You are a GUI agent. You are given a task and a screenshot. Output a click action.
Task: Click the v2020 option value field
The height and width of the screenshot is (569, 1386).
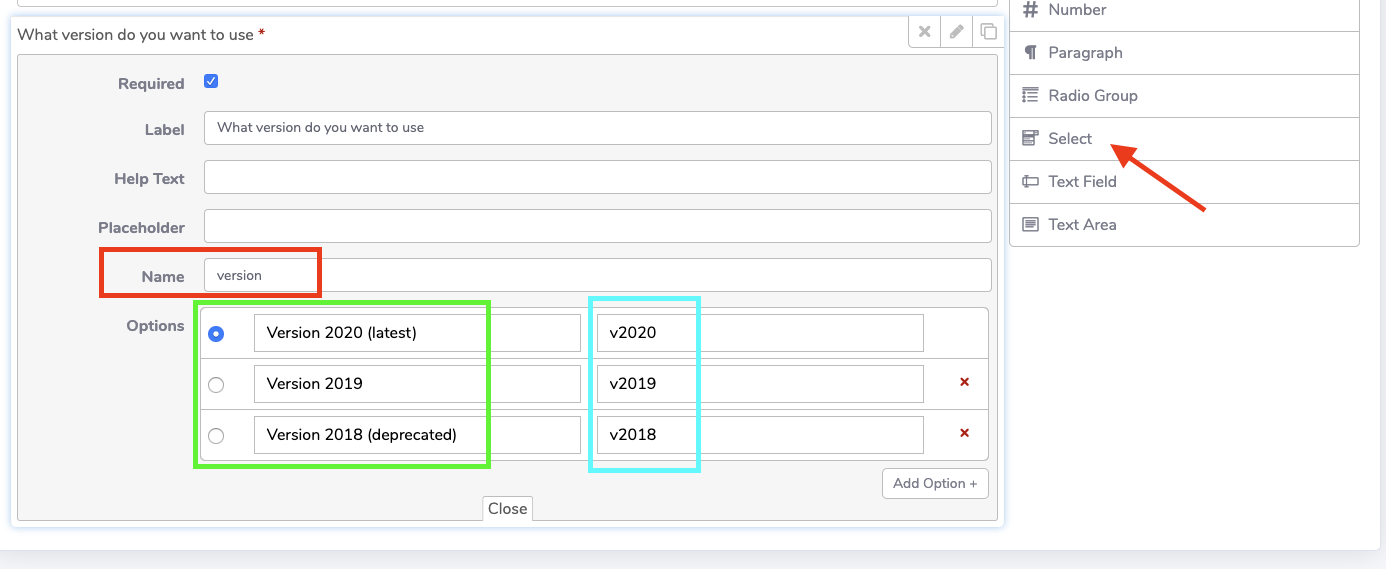click(759, 333)
